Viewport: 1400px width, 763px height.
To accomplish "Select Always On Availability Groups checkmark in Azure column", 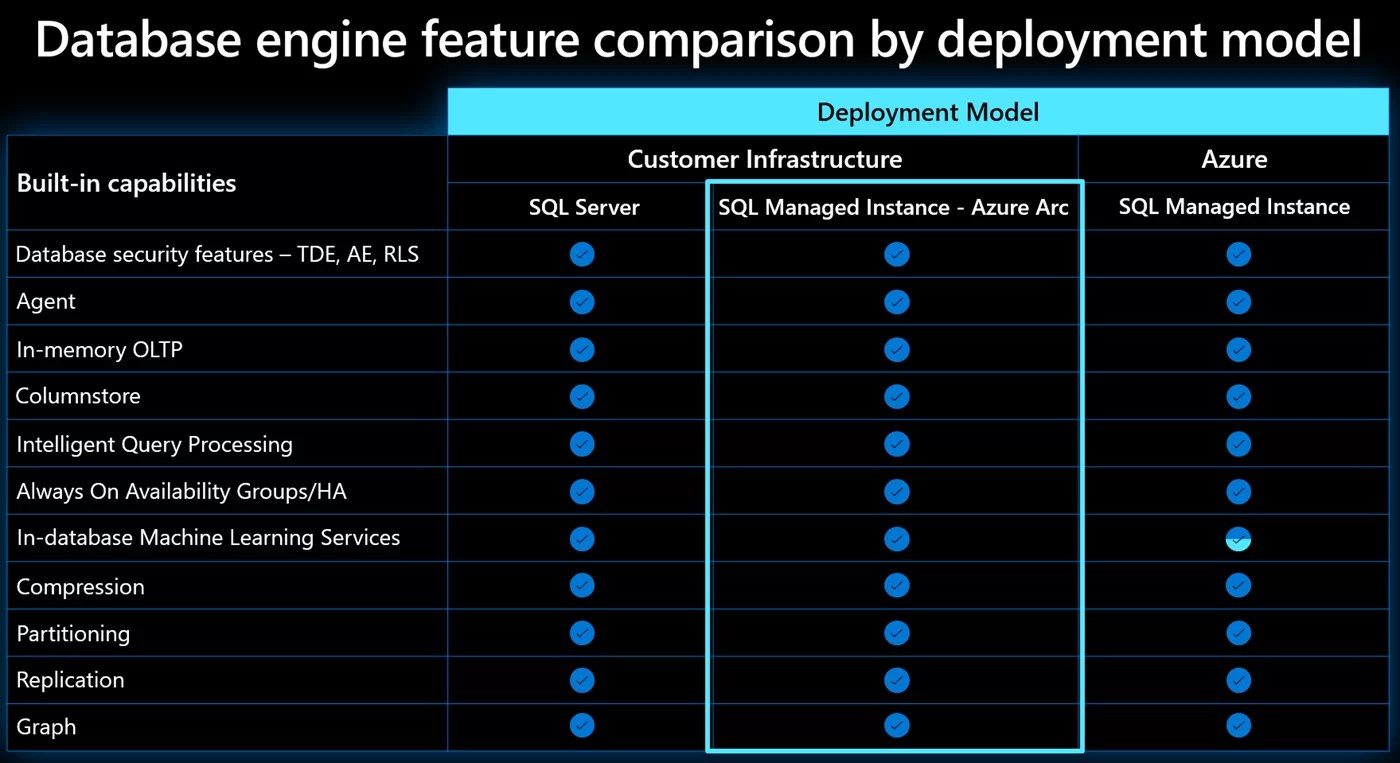I will (1239, 491).
